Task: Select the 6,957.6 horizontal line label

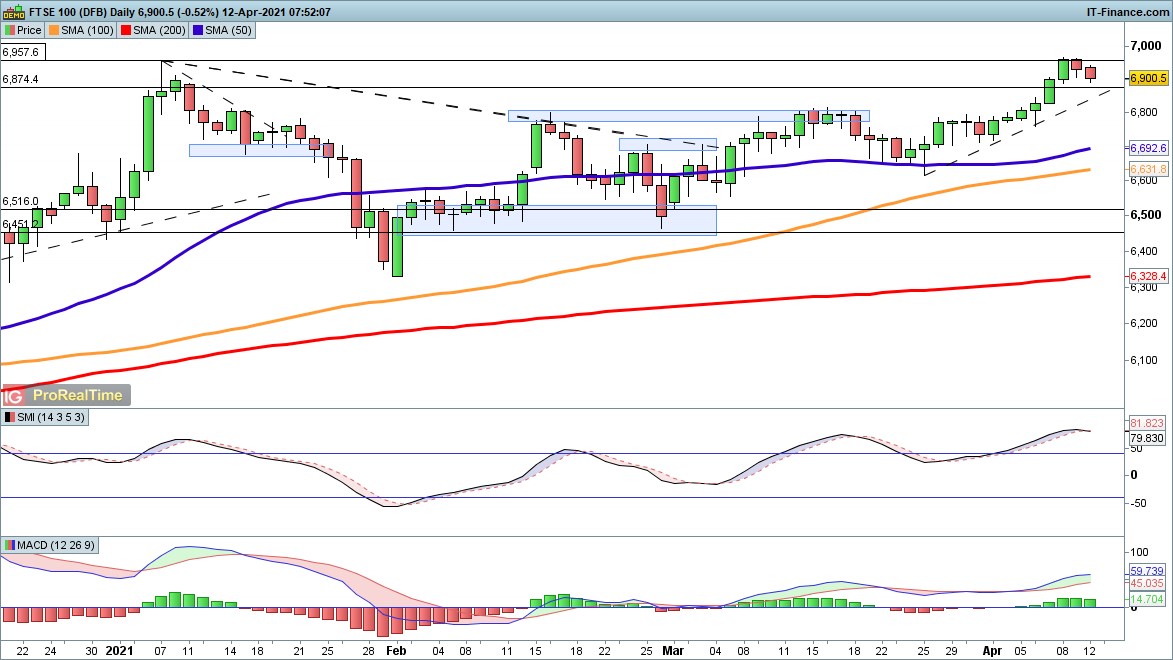Action: 21,52
